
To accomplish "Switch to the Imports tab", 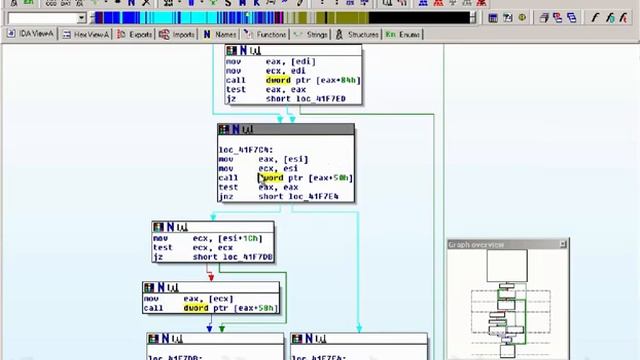I will [177, 35].
